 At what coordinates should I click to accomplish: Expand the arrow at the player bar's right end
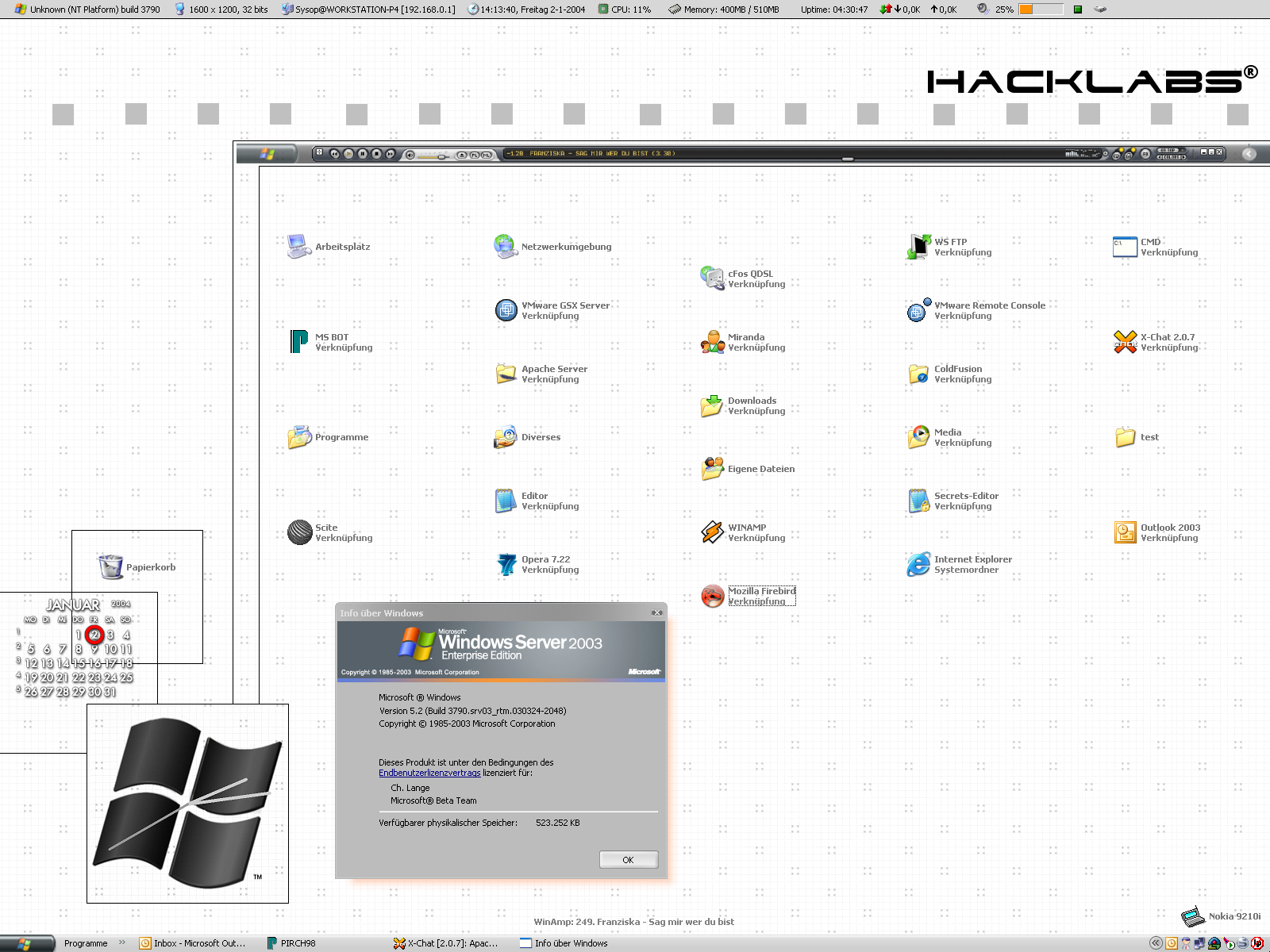(x=1249, y=154)
